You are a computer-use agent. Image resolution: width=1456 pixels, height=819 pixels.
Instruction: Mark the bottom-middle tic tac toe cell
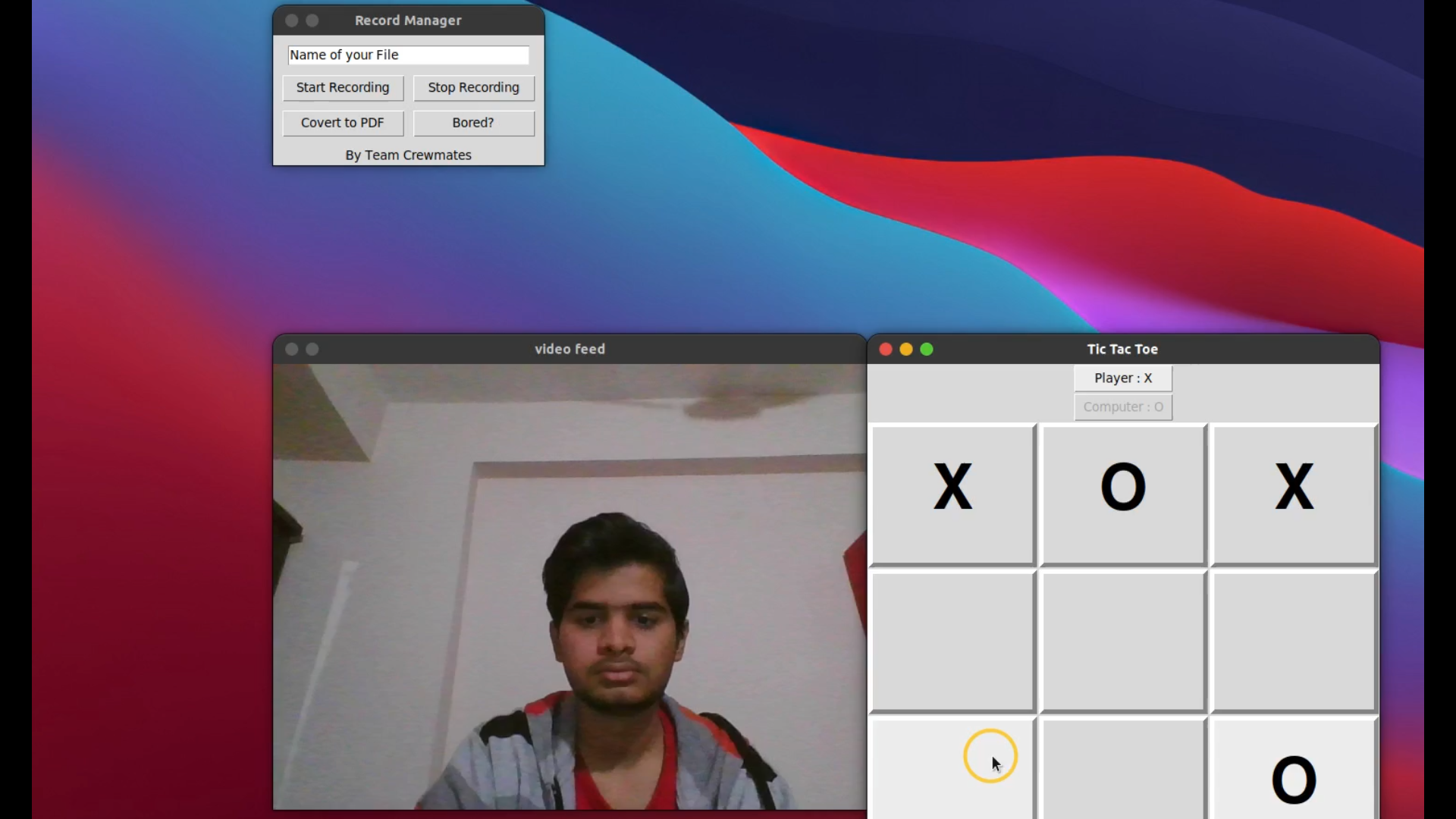(1123, 767)
